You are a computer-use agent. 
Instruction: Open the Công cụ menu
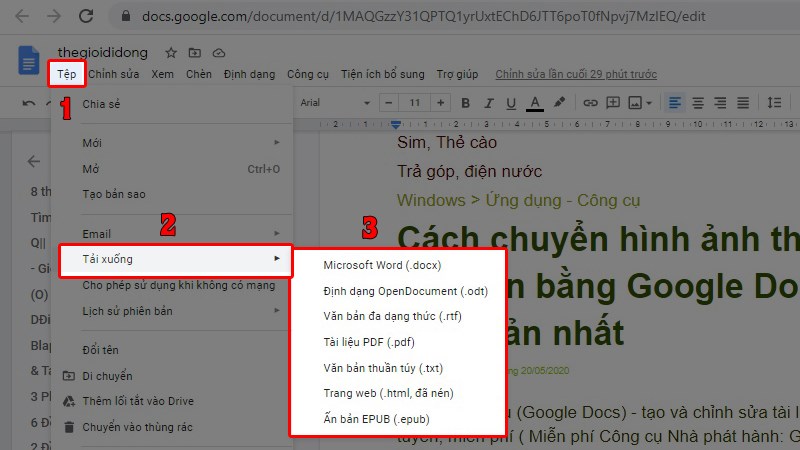click(308, 74)
